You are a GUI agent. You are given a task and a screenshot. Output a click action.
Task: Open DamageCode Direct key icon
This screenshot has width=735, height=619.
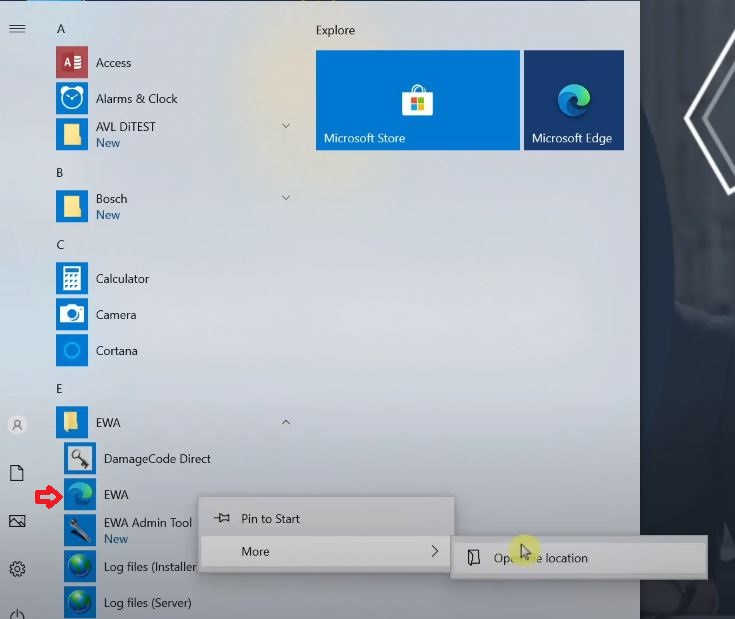click(x=80, y=458)
